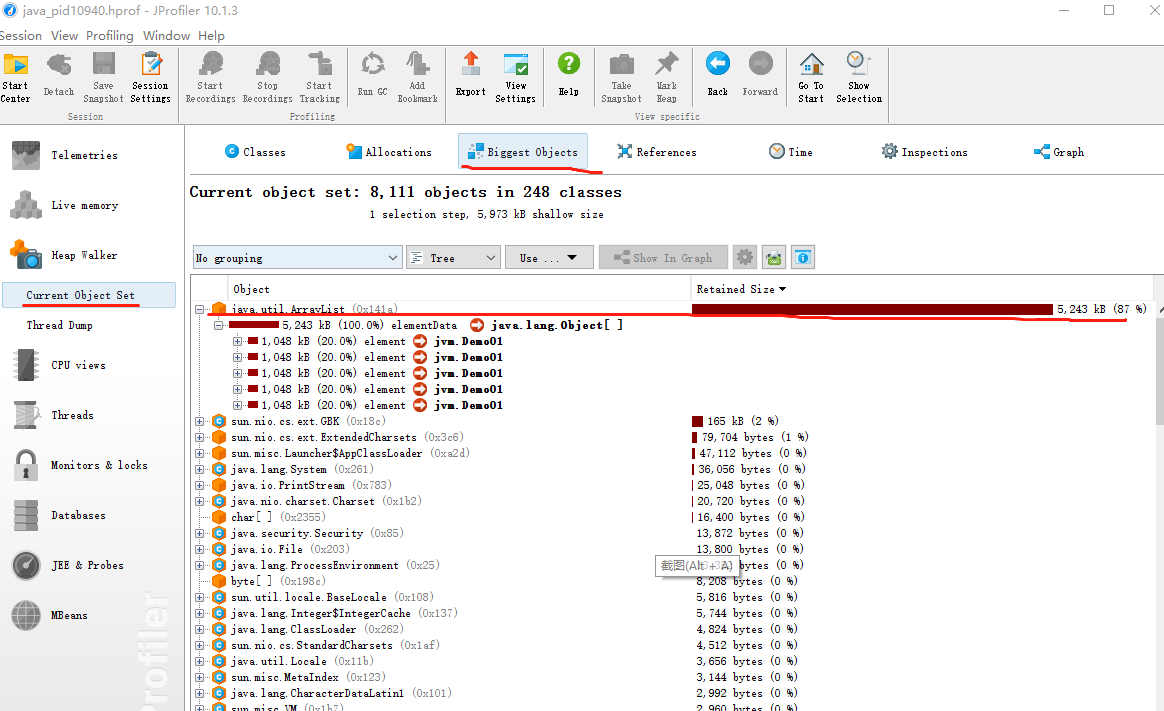This screenshot has width=1164, height=711.
Task: Switch to the Graph tab
Action: coord(1059,152)
